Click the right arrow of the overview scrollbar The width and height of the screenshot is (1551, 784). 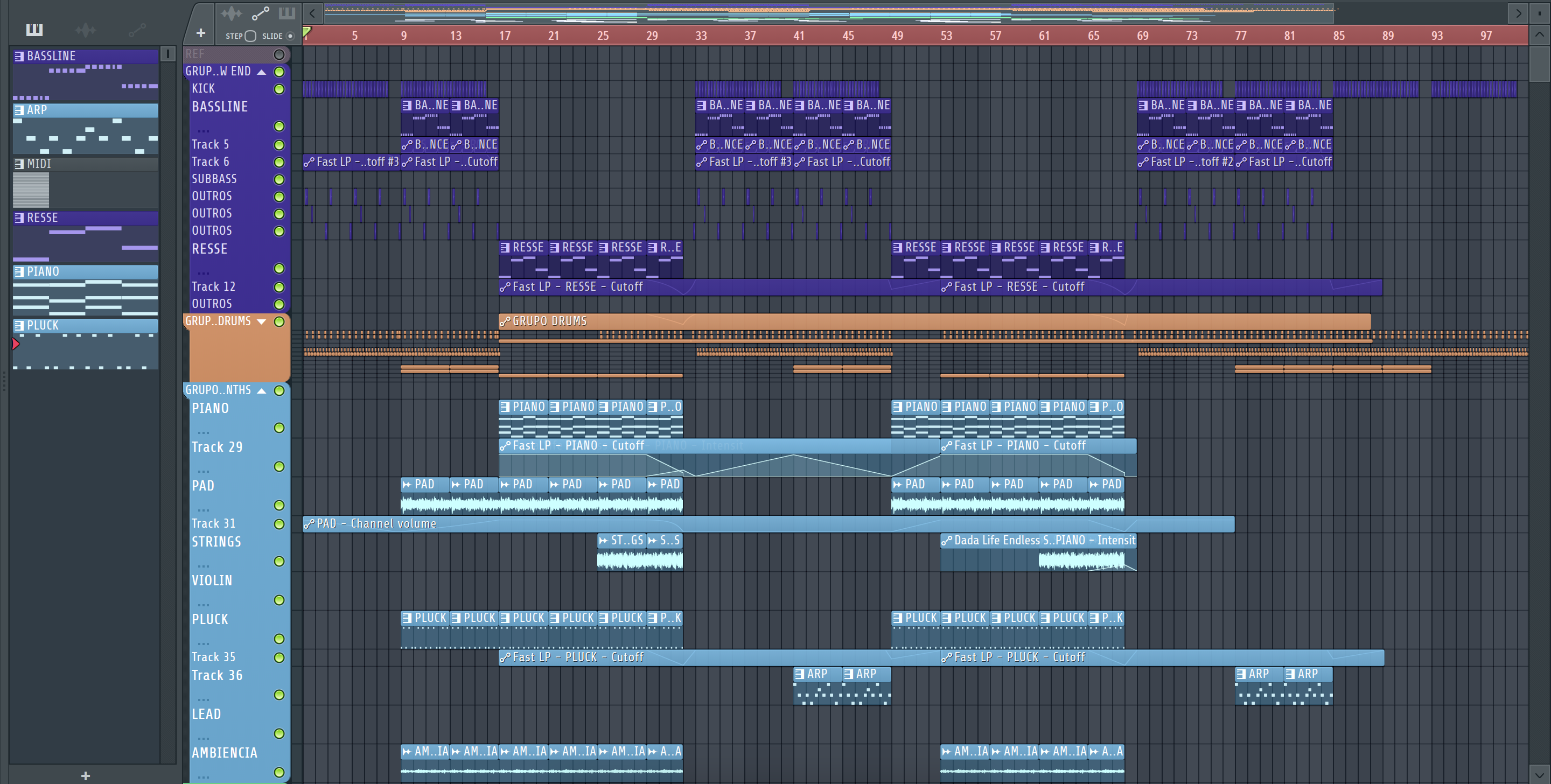point(1518,13)
